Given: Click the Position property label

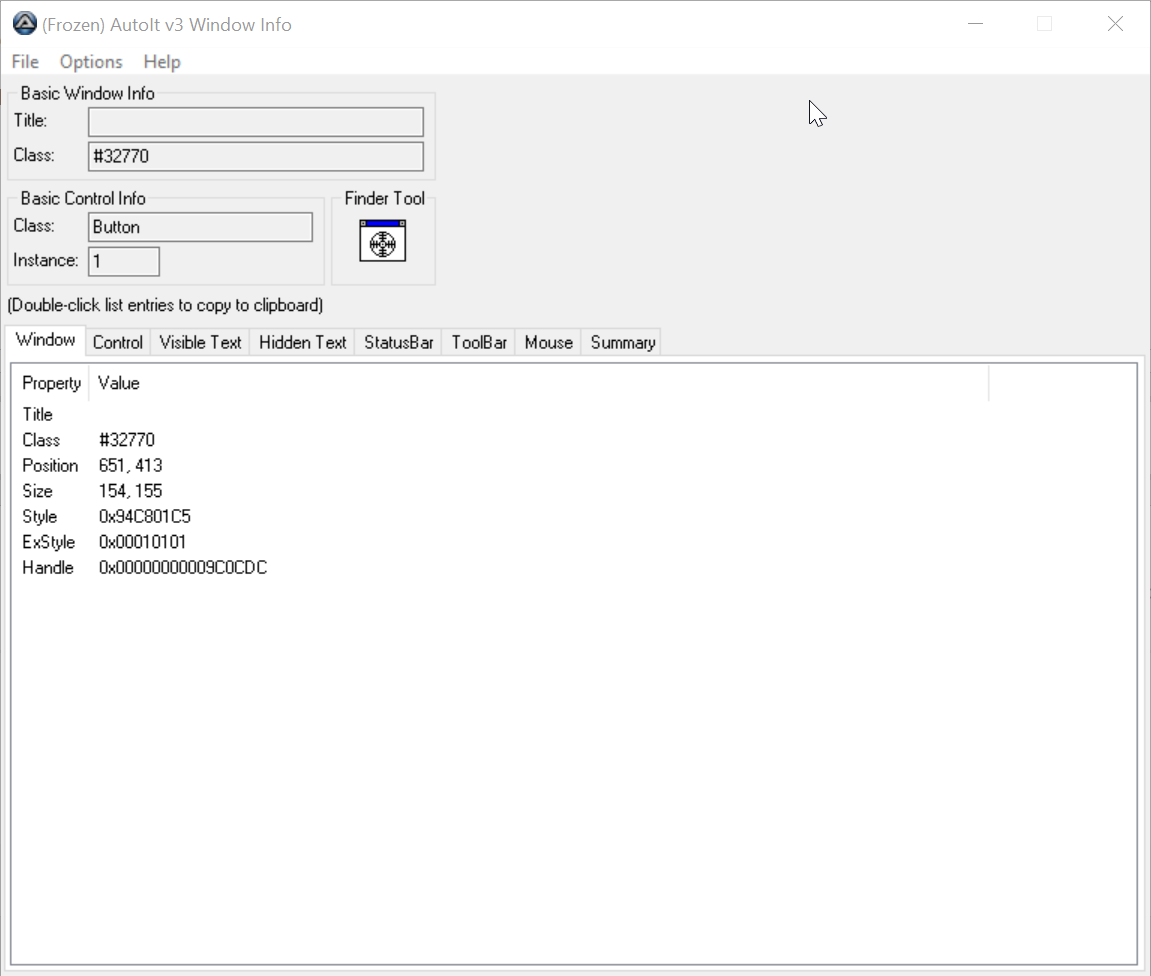Looking at the screenshot, I should [x=50, y=466].
